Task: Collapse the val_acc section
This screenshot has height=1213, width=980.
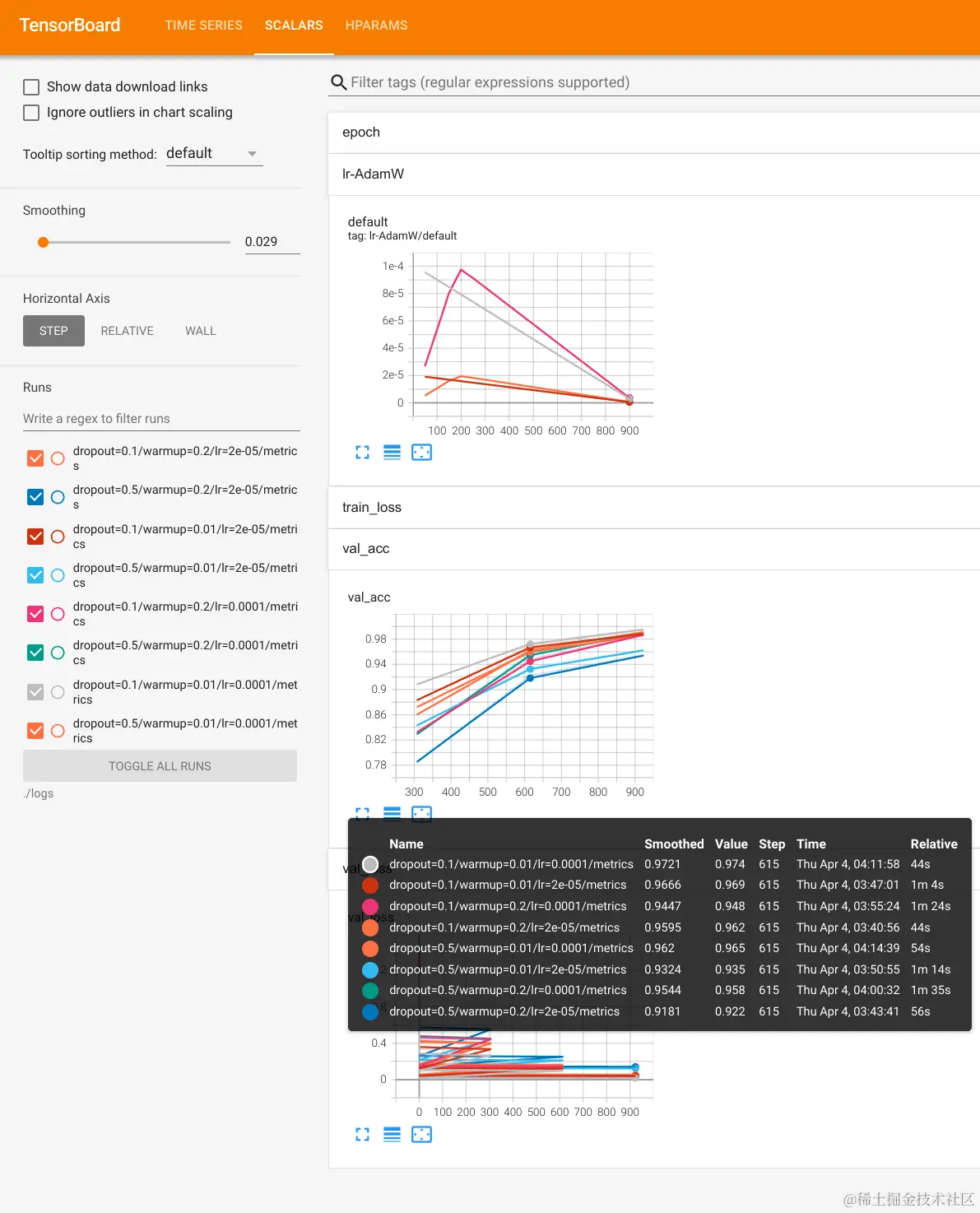Action: tap(653, 549)
